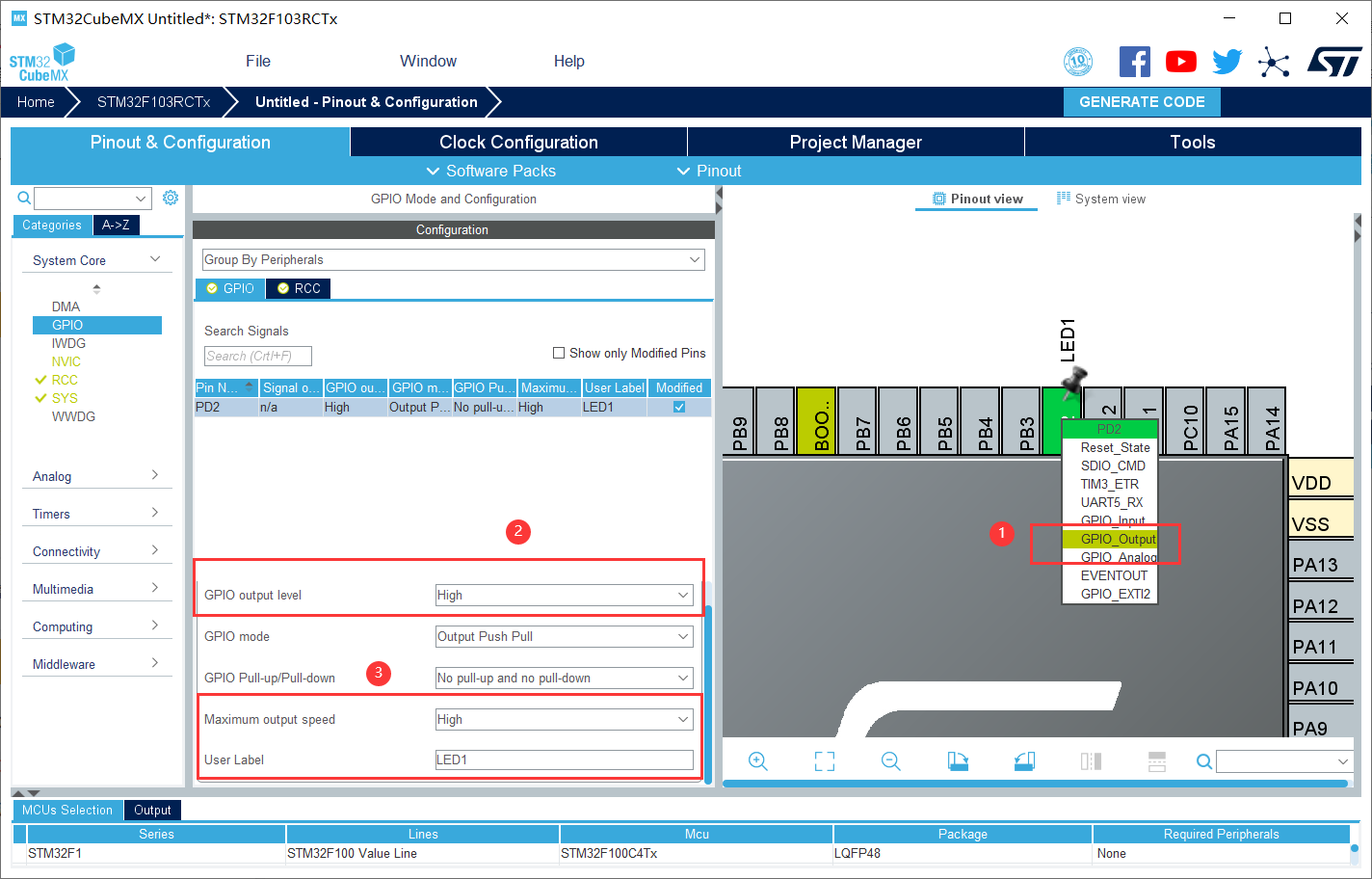The height and width of the screenshot is (879, 1372).
Task: Switch to System view
Action: pos(1101,199)
